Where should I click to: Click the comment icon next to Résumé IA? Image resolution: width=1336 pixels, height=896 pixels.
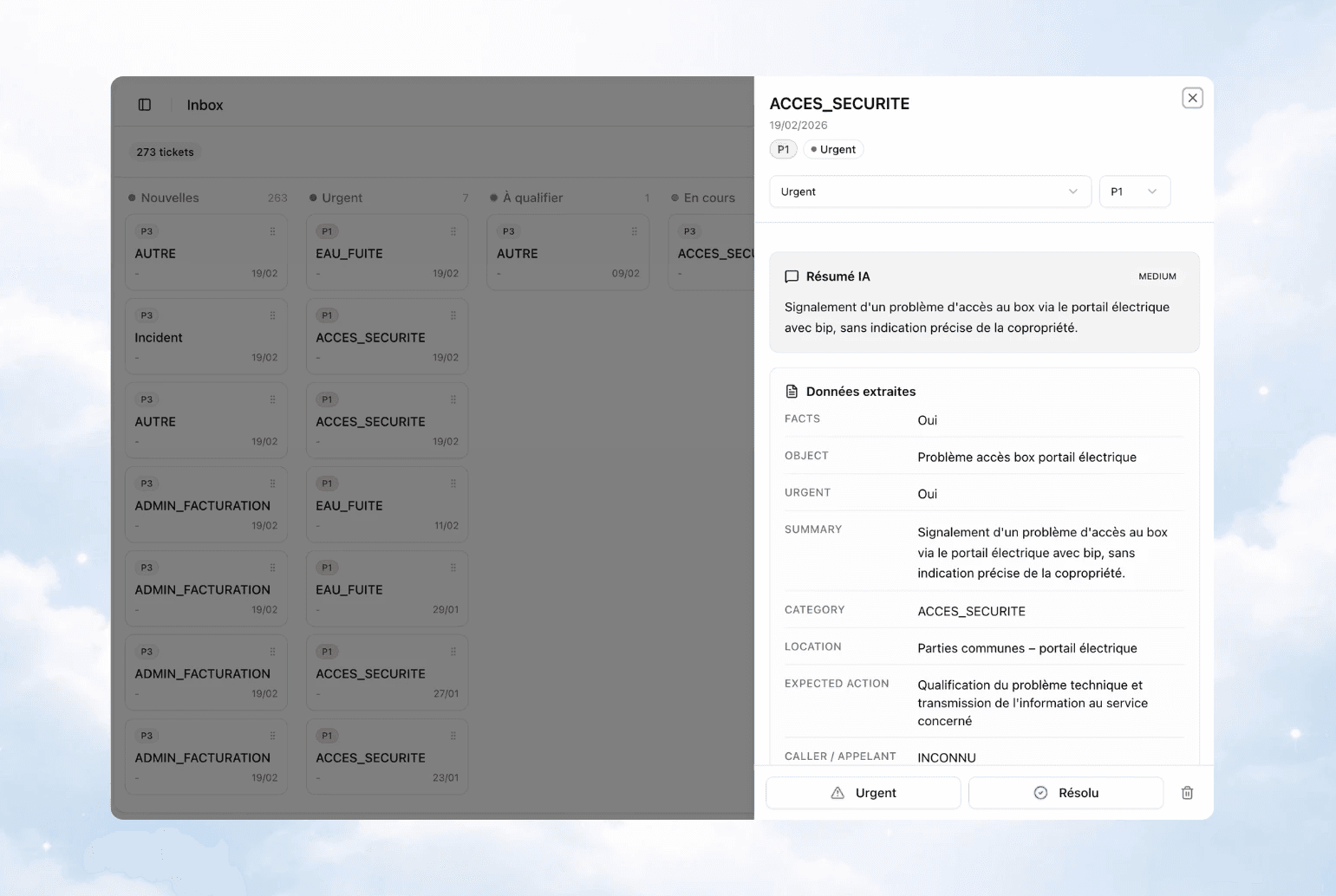(x=792, y=276)
